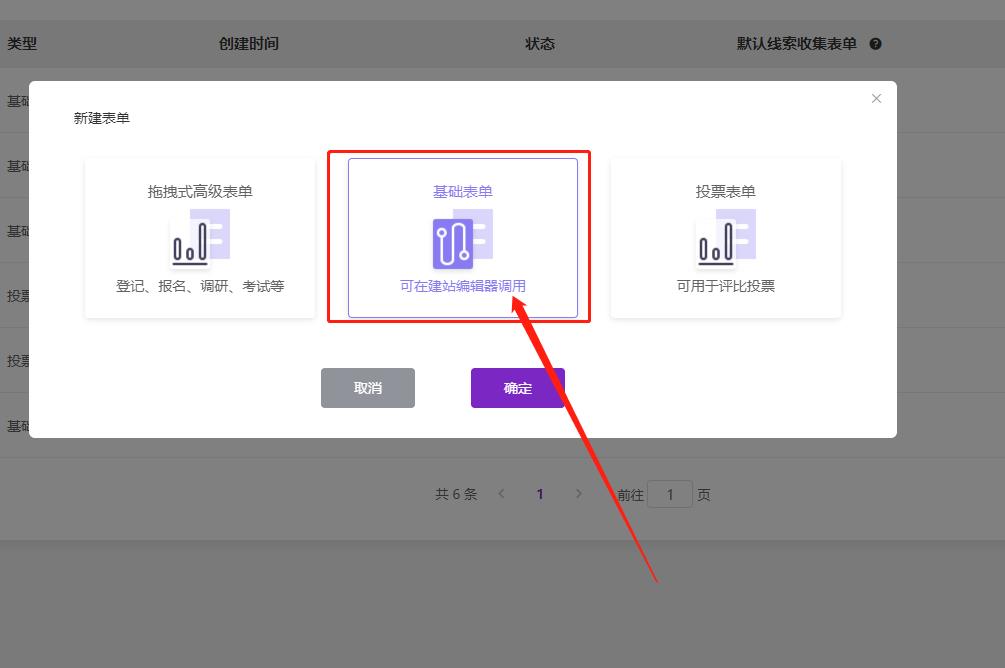The width and height of the screenshot is (1005, 668).
Task: Cancel the dialog via 取消 button
Action: [x=367, y=388]
